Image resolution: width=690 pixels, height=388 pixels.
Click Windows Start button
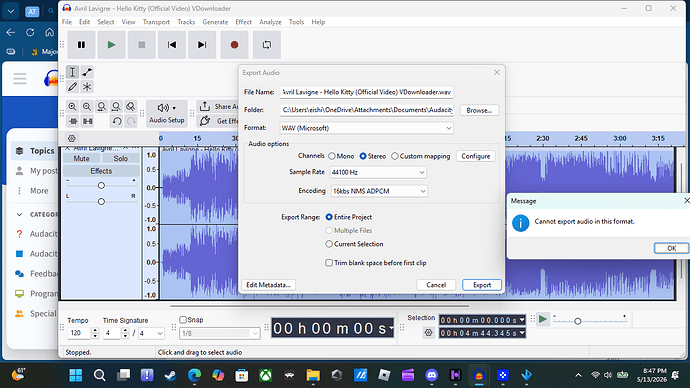pos(76,375)
